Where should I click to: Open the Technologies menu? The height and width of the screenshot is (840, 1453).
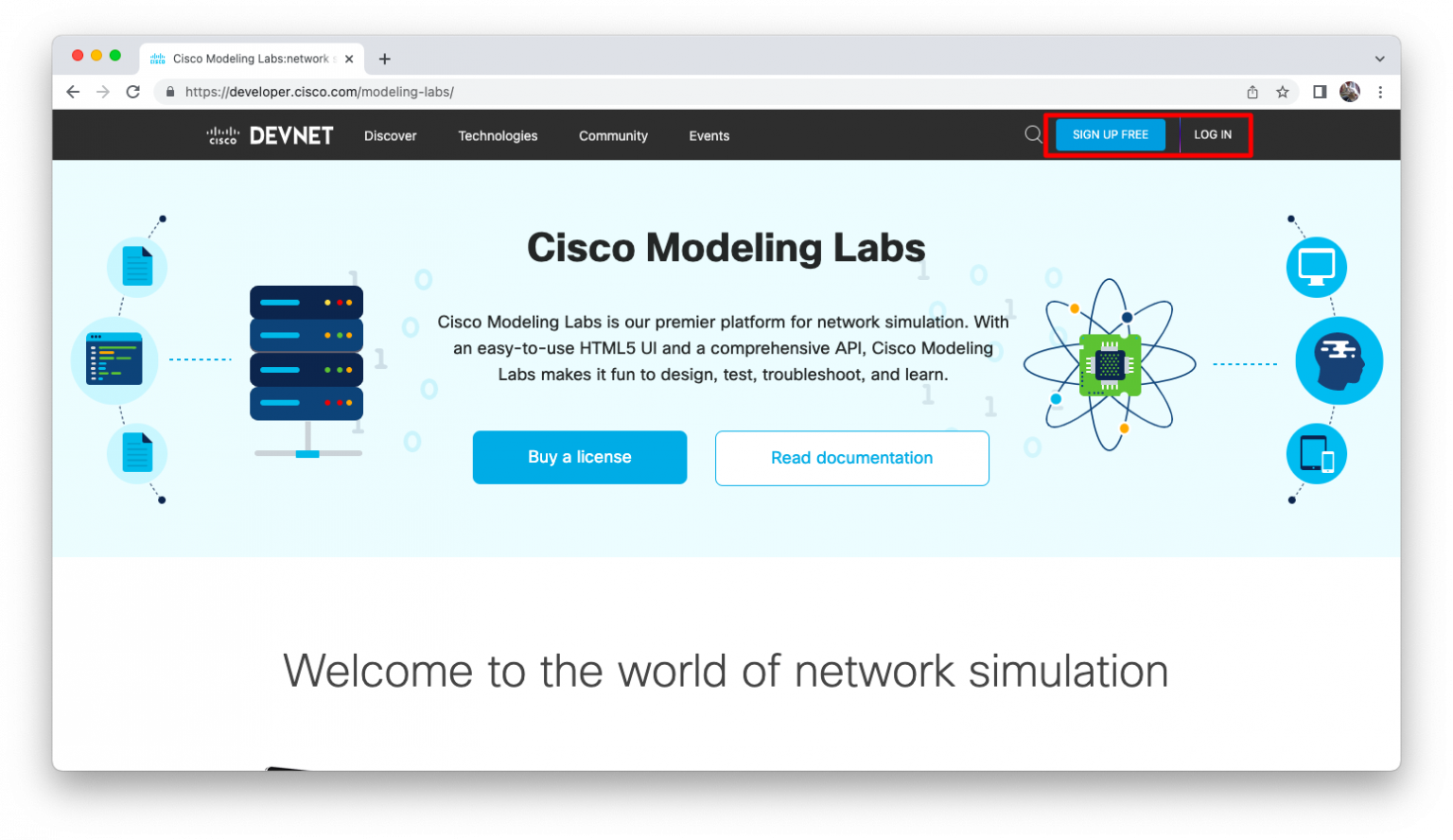(498, 135)
